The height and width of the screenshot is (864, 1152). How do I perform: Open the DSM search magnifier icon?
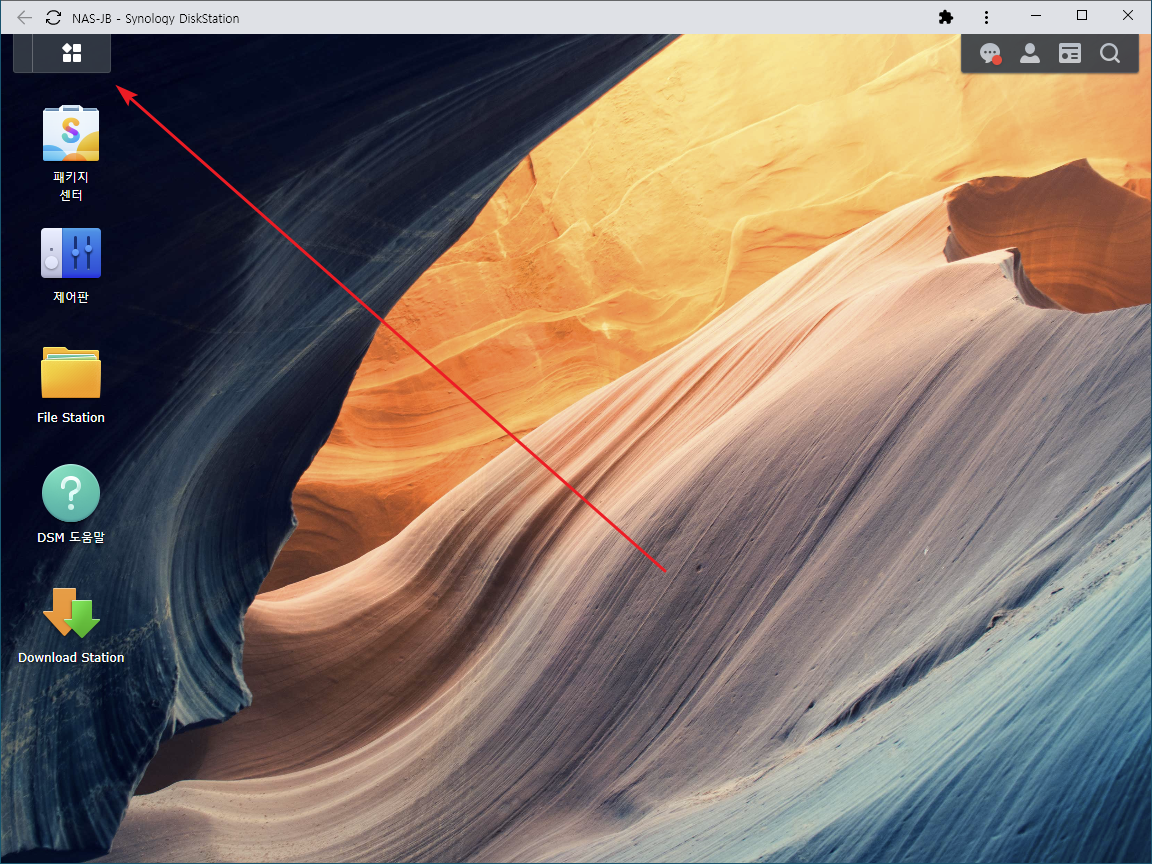[x=1109, y=54]
